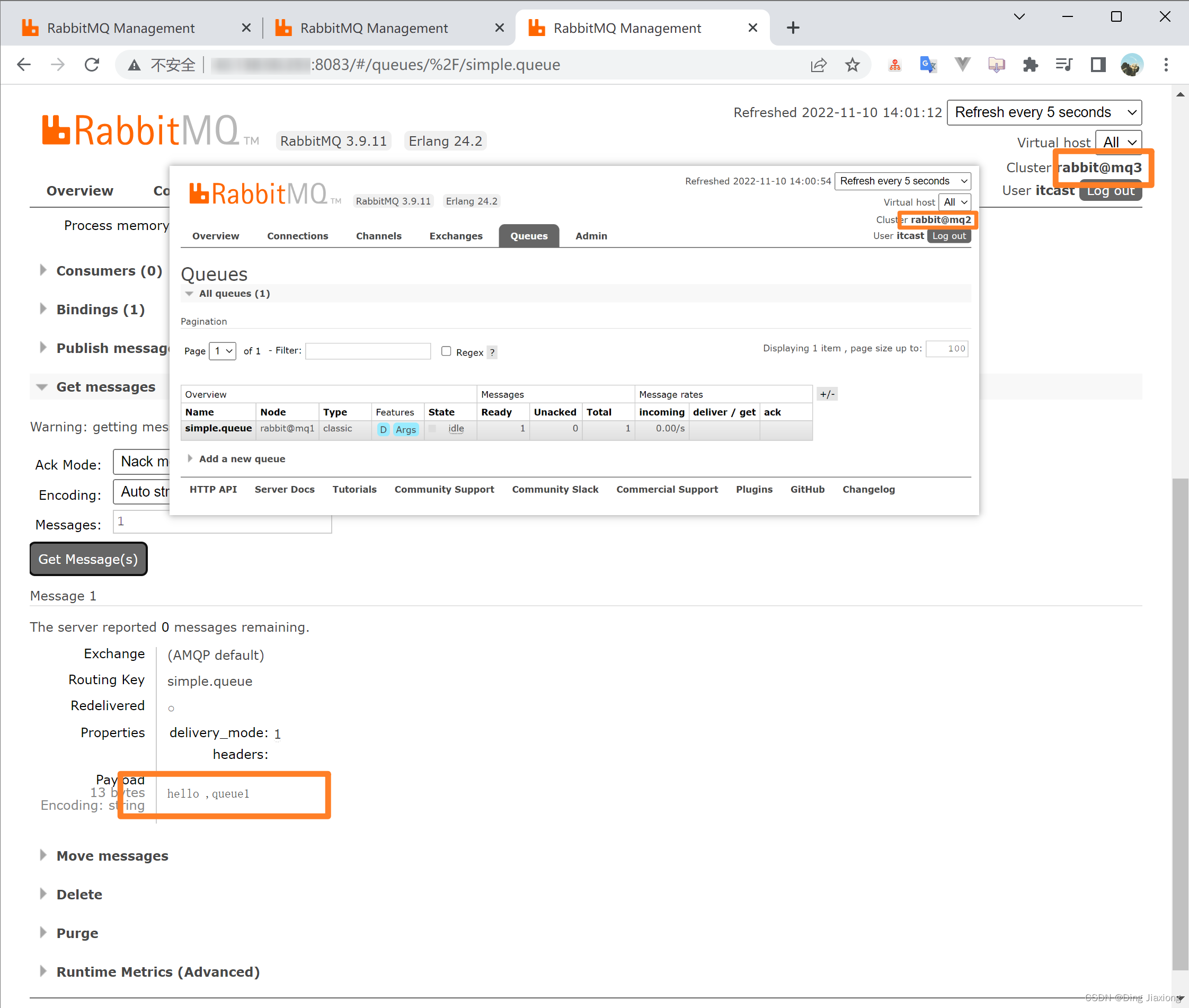The width and height of the screenshot is (1189, 1008).
Task: Click the Regex help question mark
Action: click(x=492, y=352)
